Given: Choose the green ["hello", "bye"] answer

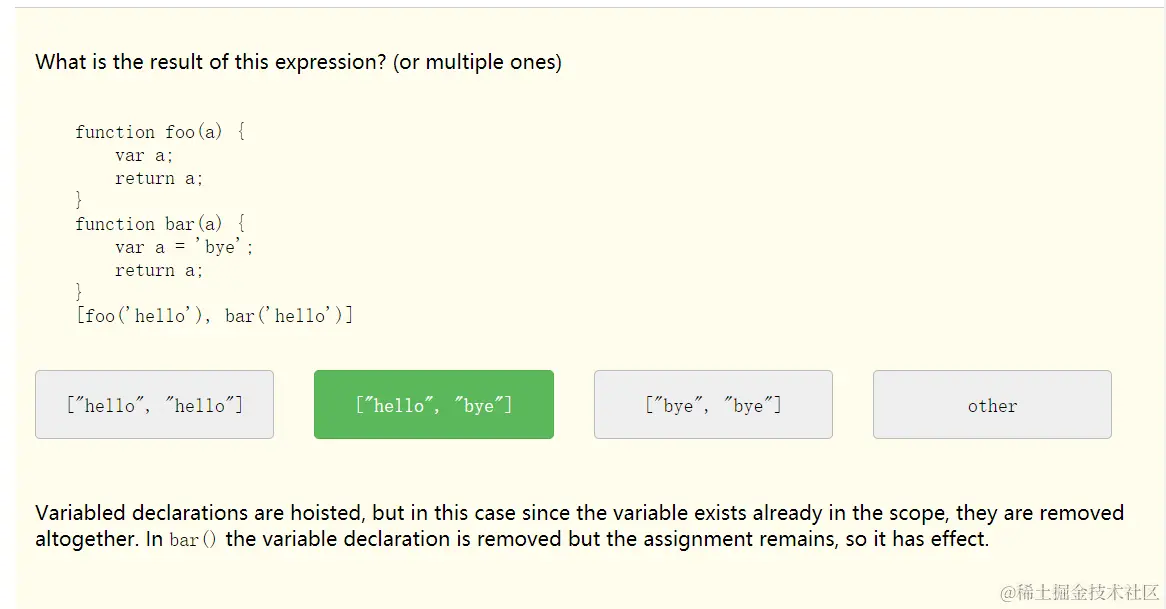Looking at the screenshot, I should (433, 405).
